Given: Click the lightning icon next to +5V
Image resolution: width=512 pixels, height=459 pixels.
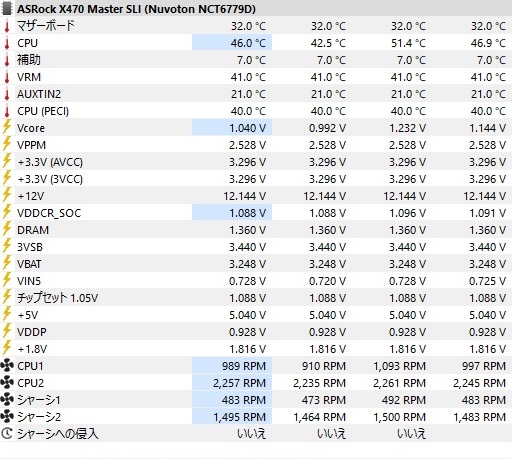Looking at the screenshot, I should tap(7, 314).
